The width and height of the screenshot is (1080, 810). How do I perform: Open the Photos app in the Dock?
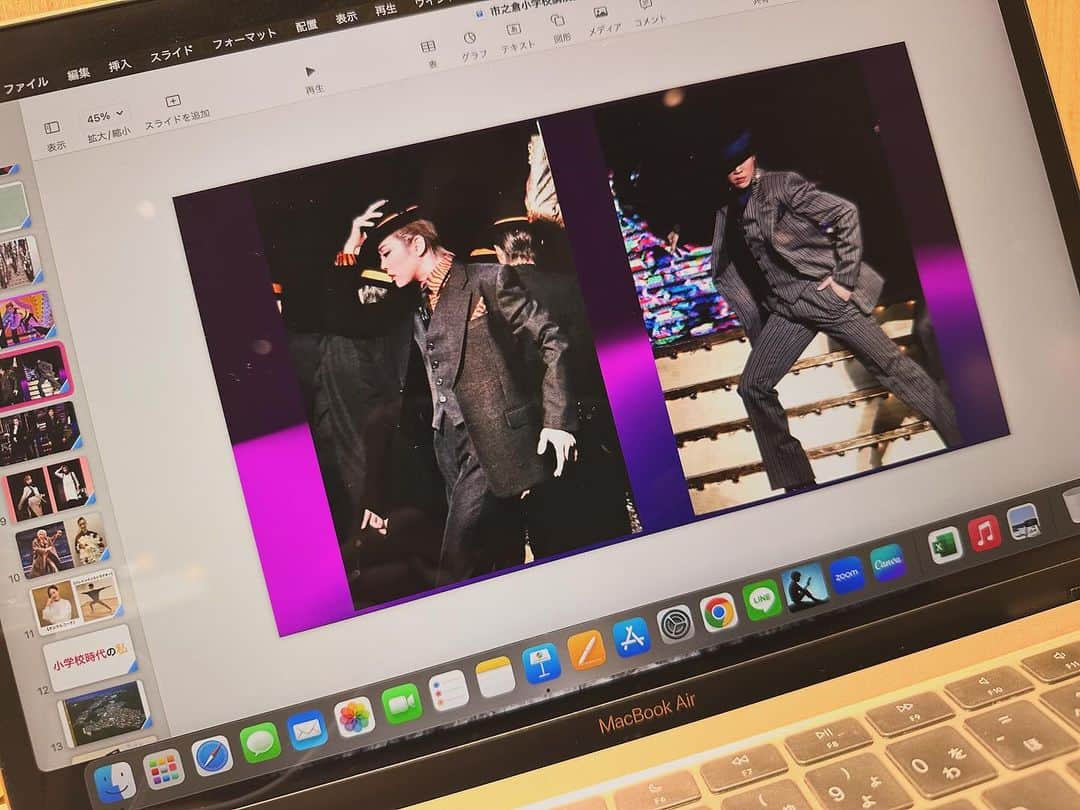354,717
